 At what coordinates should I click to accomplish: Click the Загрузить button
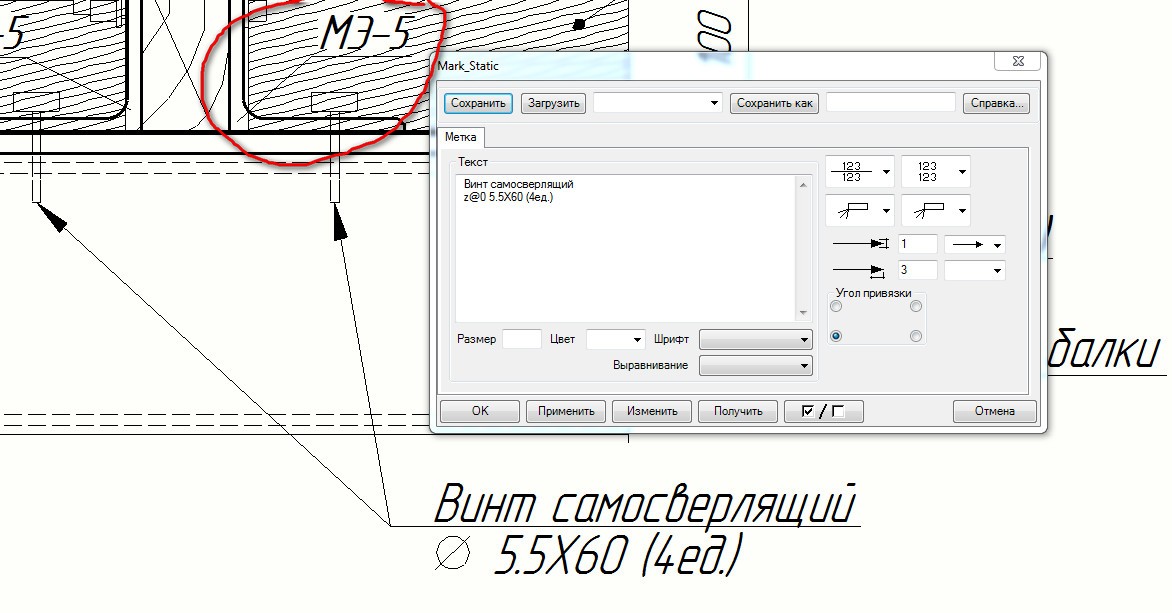pos(554,103)
